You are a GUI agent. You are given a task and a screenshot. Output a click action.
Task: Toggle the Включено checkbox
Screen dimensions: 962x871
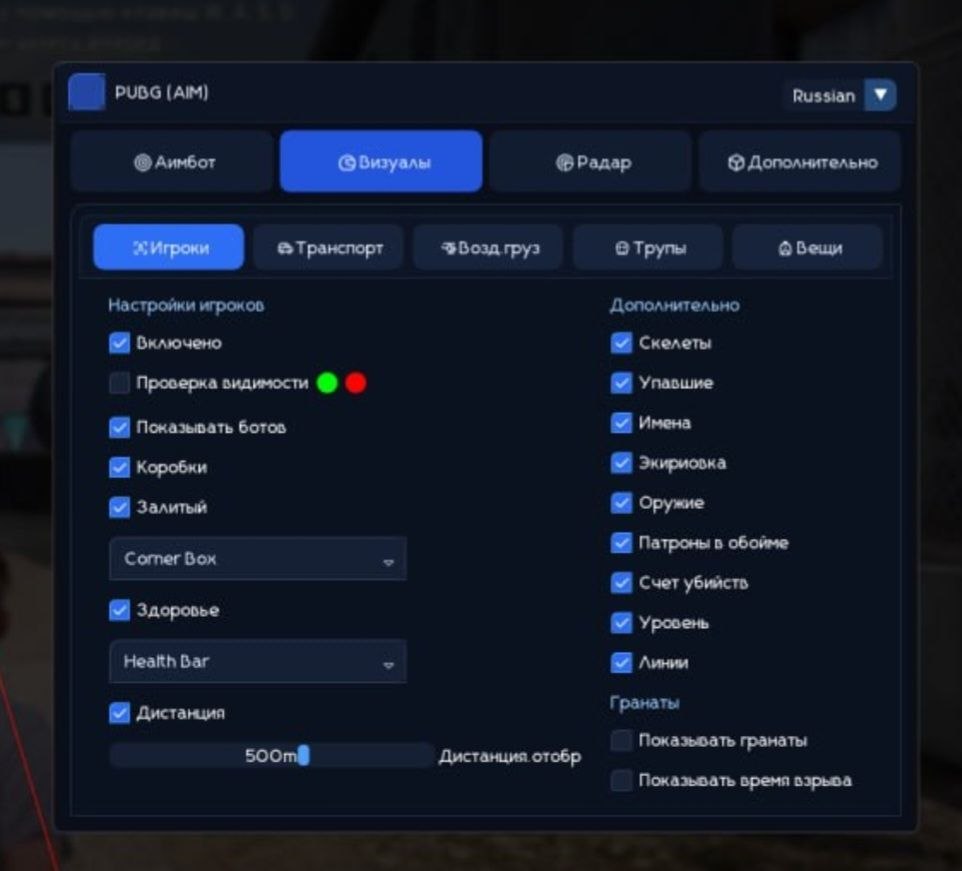[x=120, y=343]
